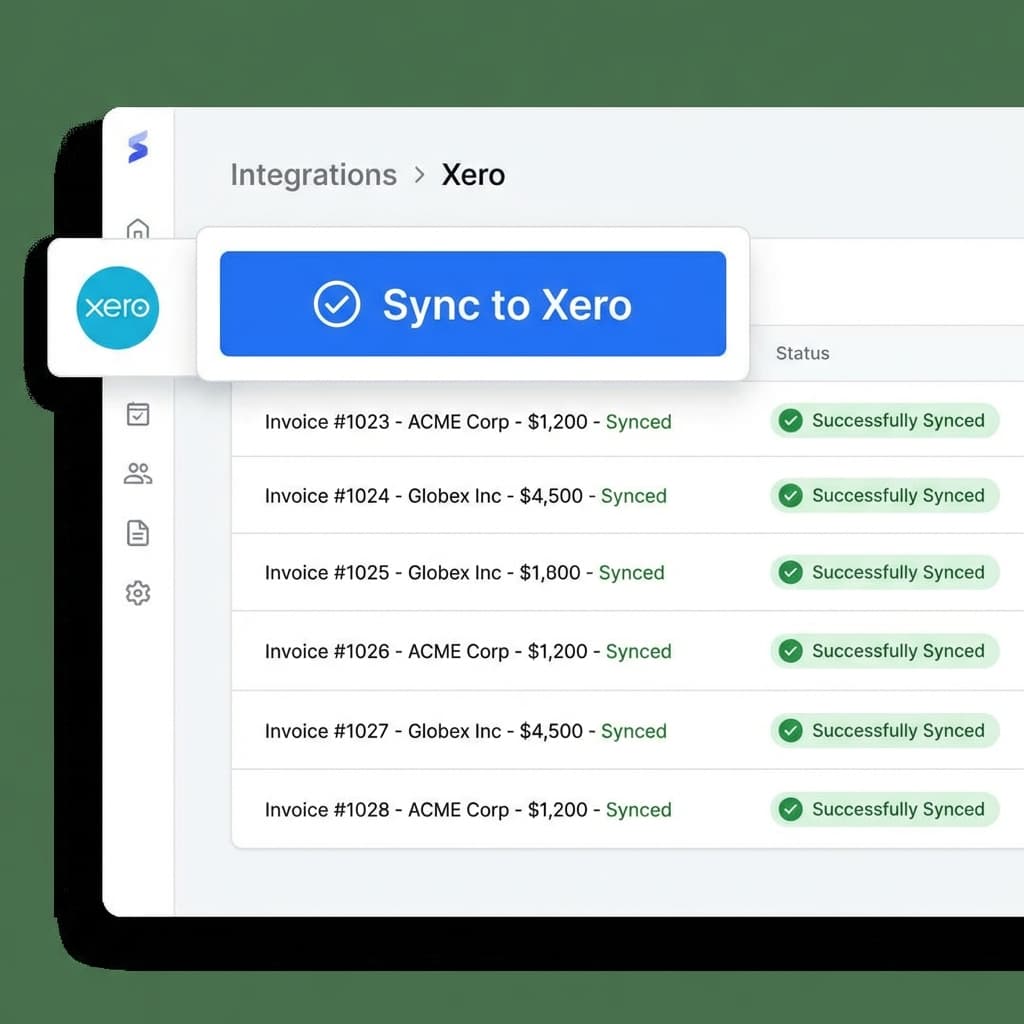Open the Home page via house icon
This screenshot has height=1024, width=1024.
tap(137, 228)
